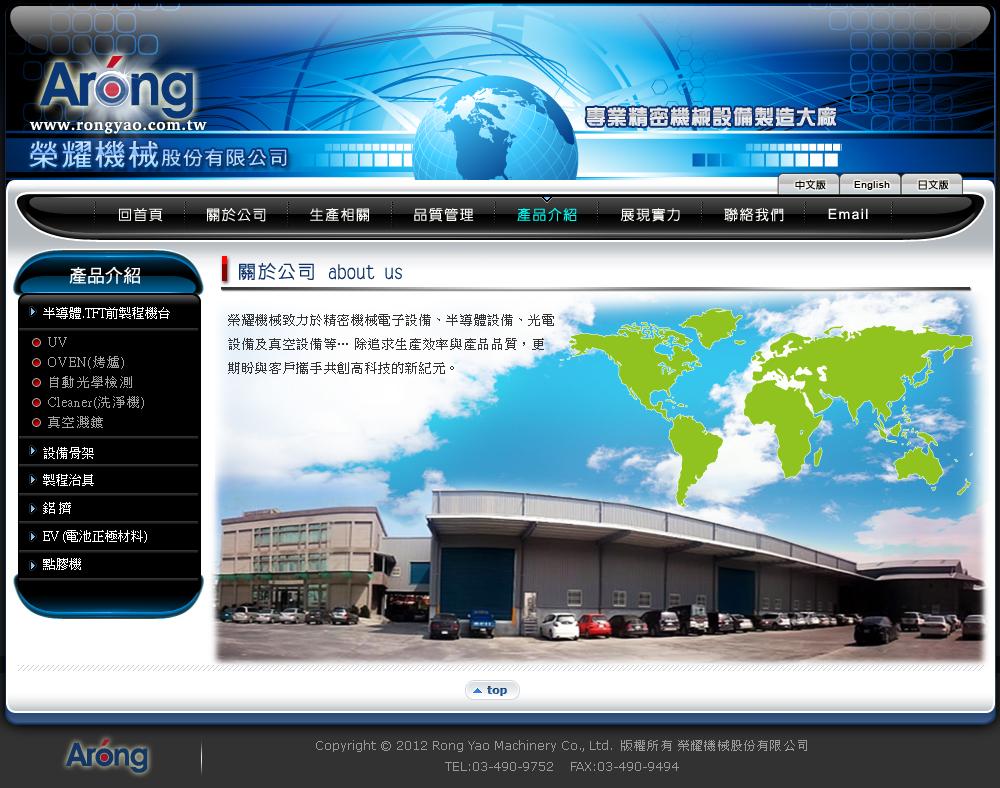This screenshot has width=1000, height=788.
Task: Click the red bullet beside 真空濺鍍
Action: click(x=36, y=422)
